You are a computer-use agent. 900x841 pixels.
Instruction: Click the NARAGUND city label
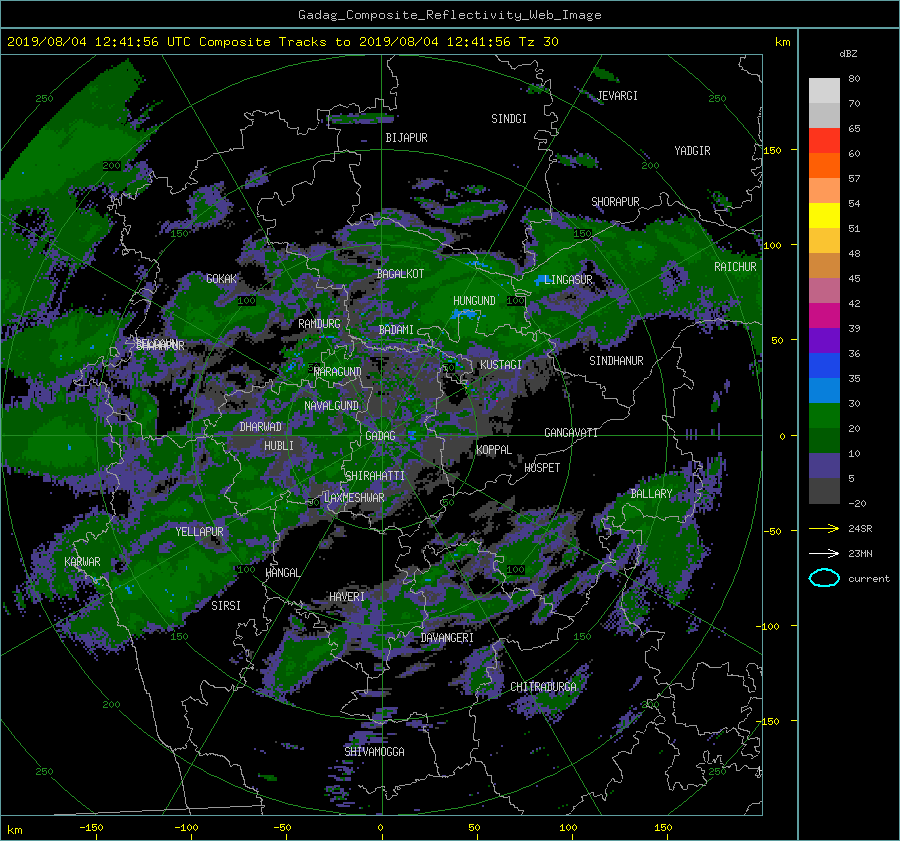pos(338,371)
